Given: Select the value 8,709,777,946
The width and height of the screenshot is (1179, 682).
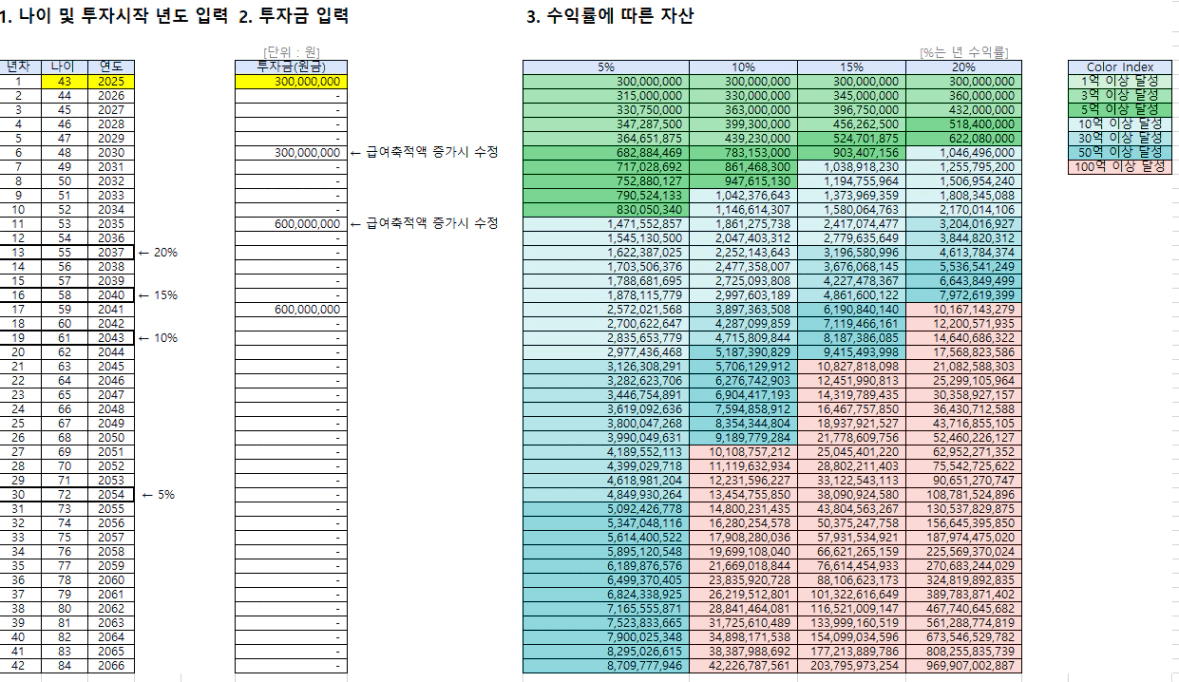Looking at the screenshot, I should [606, 665].
